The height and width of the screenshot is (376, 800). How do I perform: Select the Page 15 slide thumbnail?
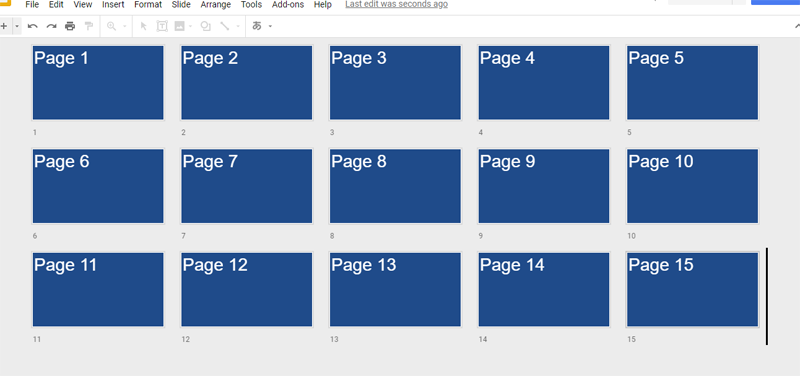click(692, 289)
